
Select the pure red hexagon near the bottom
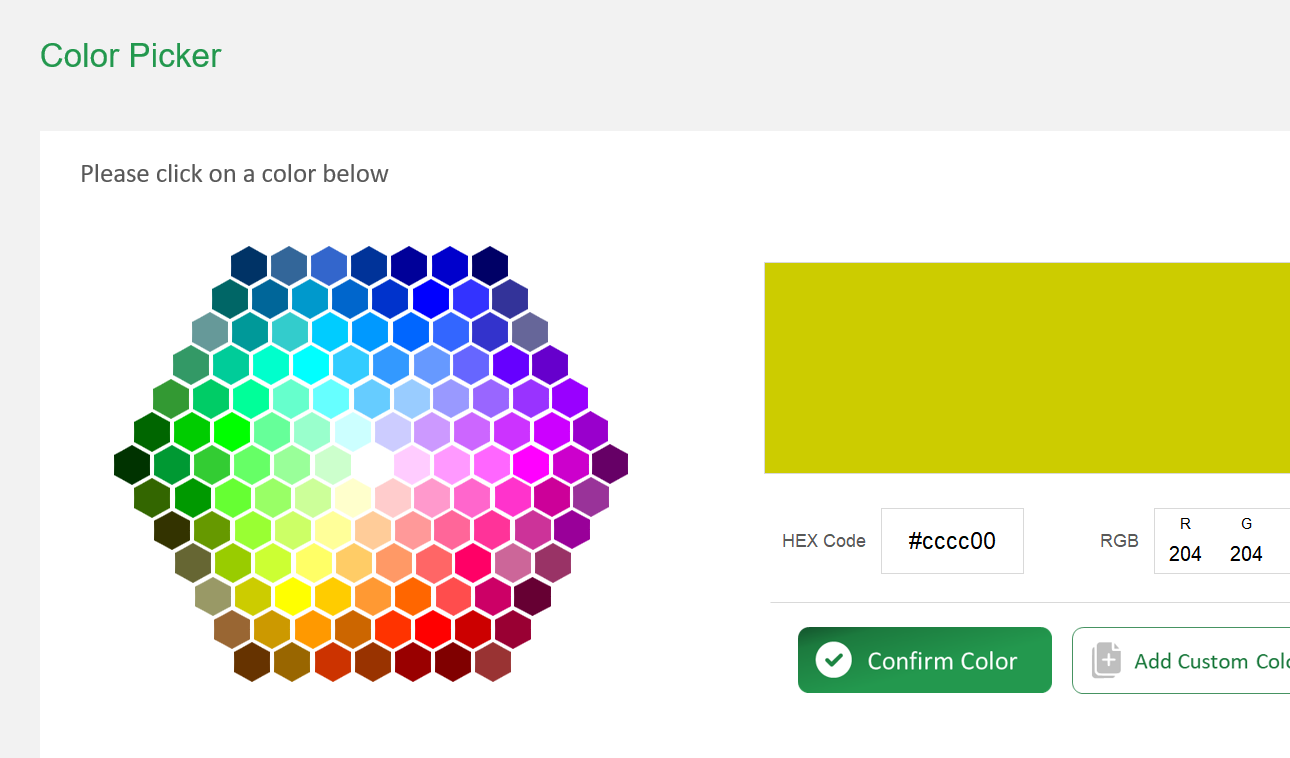click(435, 629)
